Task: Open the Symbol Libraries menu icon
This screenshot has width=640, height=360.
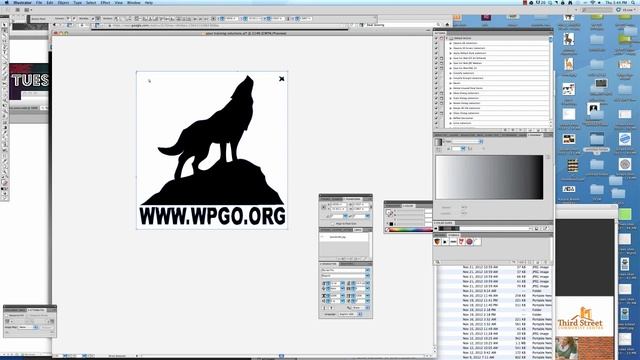Action: point(438,262)
